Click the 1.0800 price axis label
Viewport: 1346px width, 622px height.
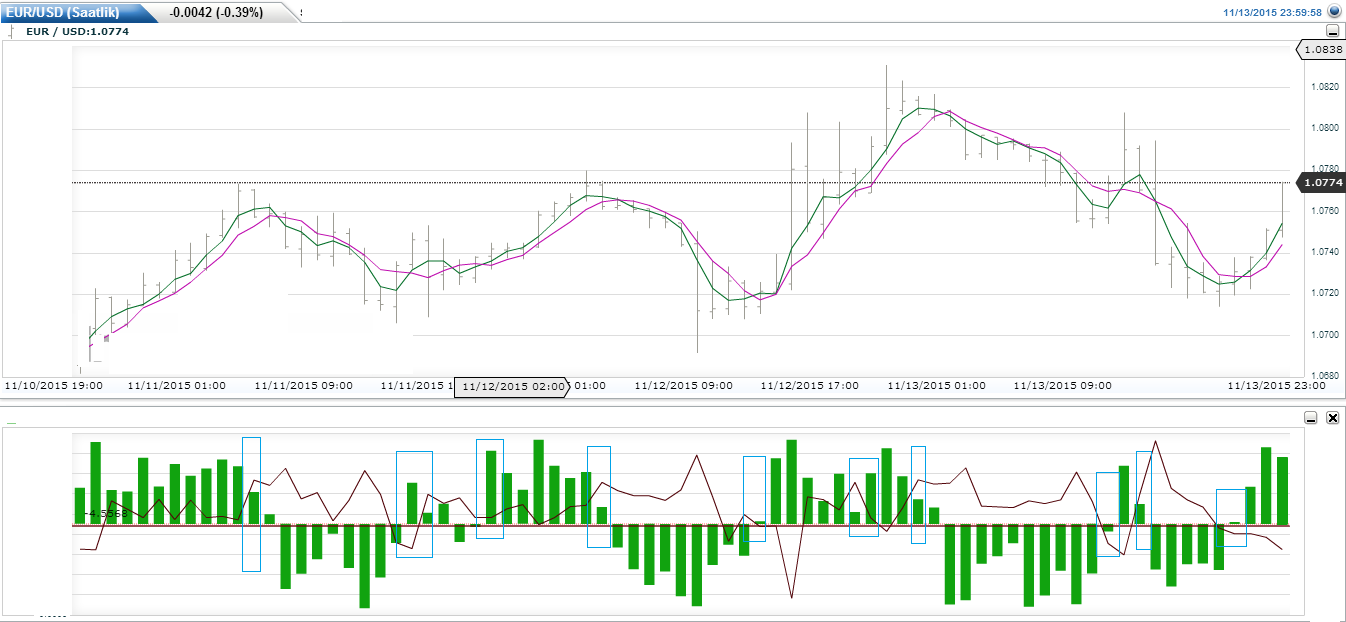(1325, 128)
